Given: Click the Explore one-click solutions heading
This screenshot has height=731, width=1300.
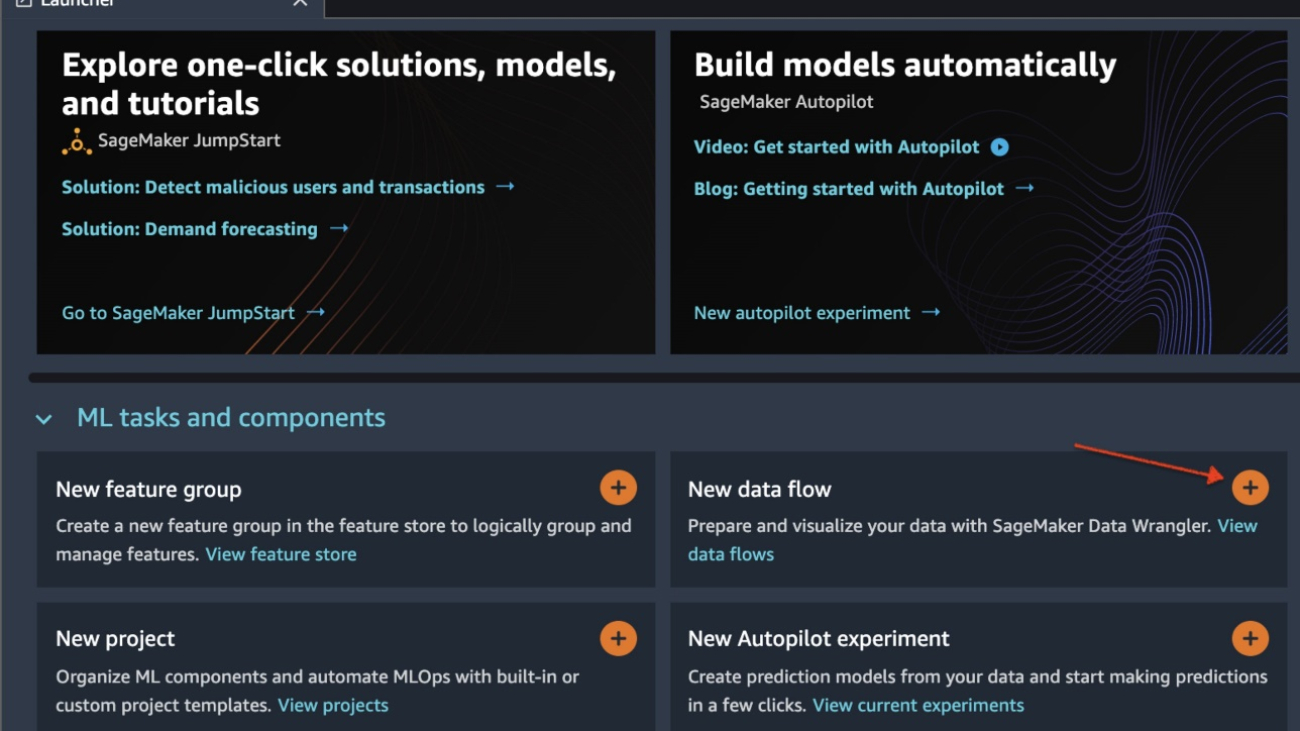Looking at the screenshot, I should pyautogui.click(x=339, y=84).
